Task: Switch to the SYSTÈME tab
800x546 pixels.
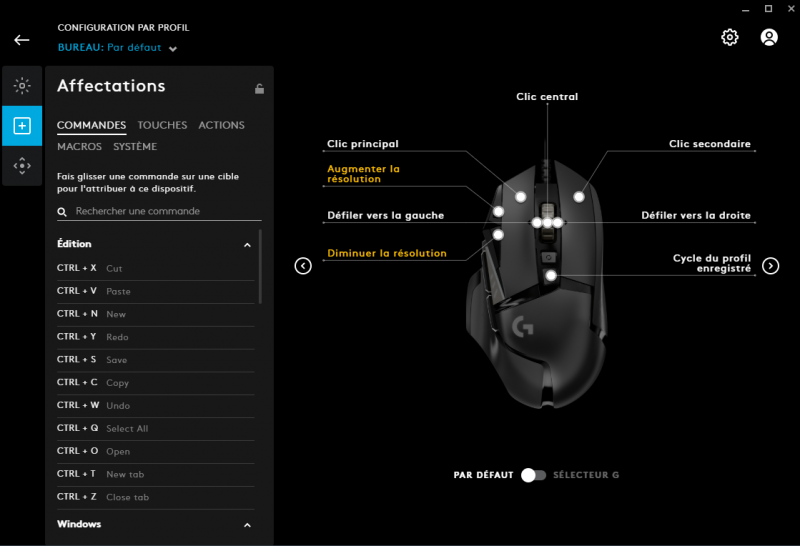Action: coord(135,146)
